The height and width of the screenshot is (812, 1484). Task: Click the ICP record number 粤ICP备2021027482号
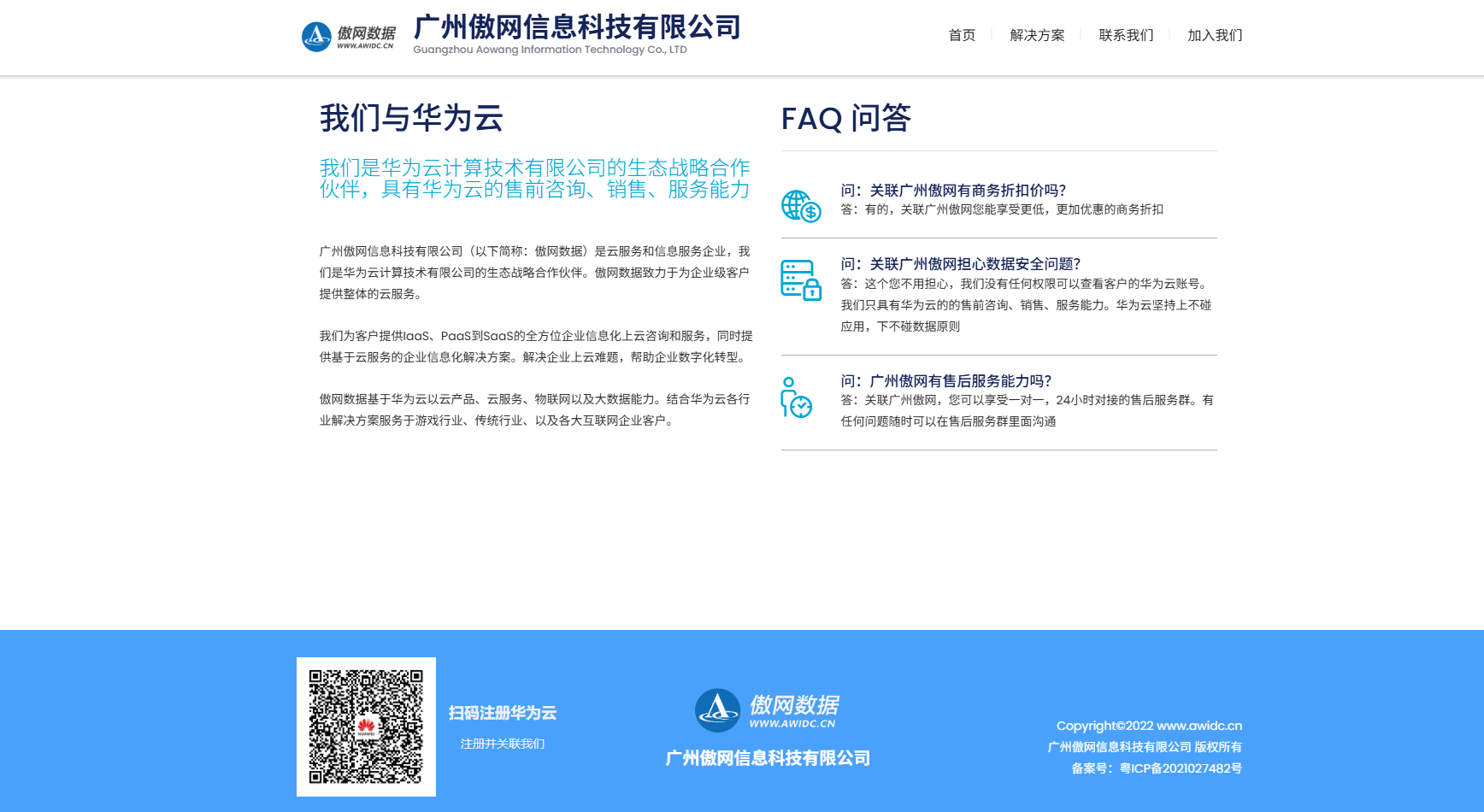coord(1181,768)
